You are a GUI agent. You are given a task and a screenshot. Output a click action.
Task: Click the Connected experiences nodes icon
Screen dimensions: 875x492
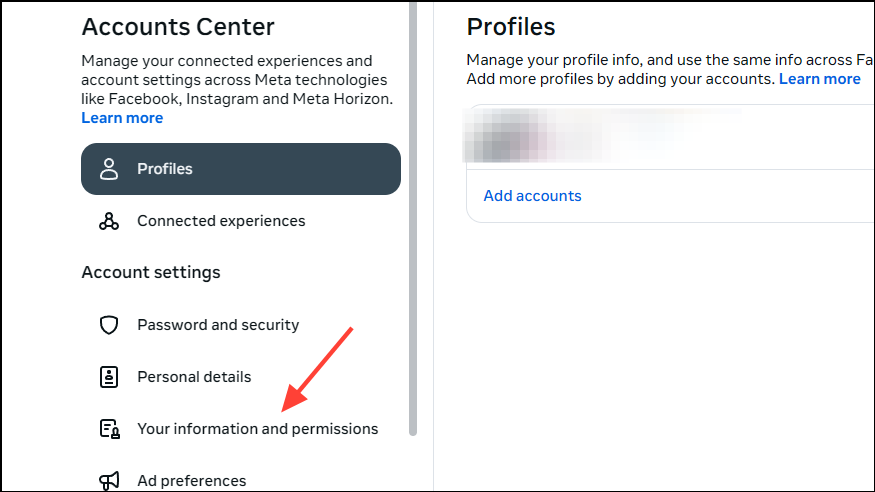tap(109, 221)
